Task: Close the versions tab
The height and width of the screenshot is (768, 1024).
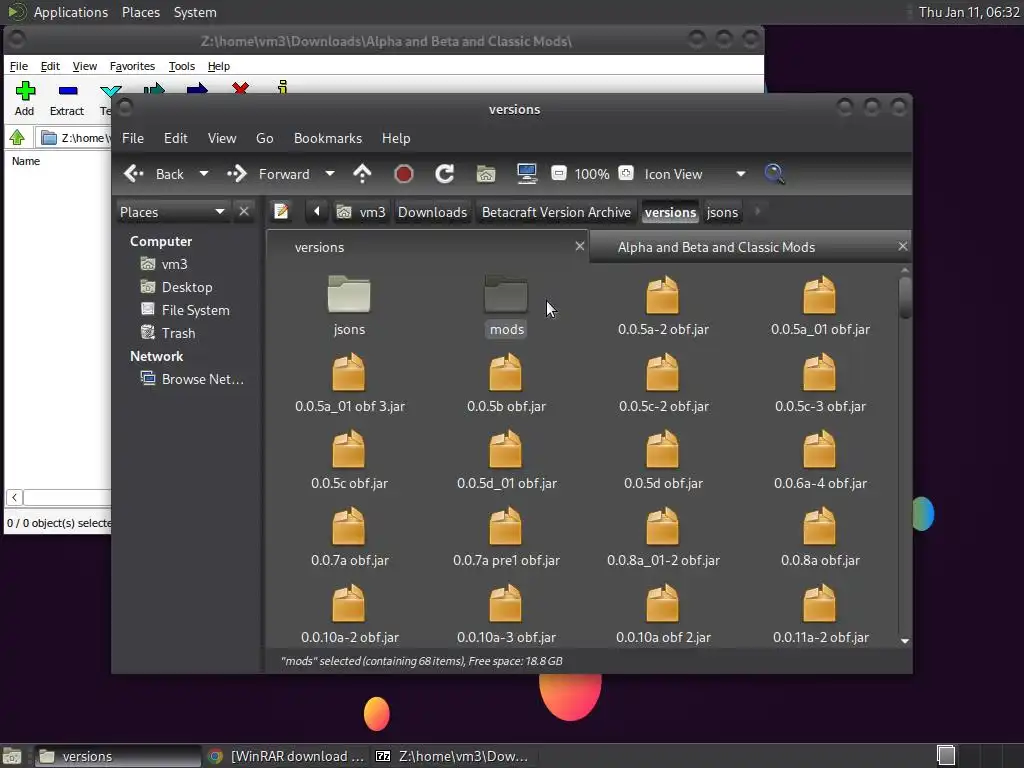Action: tap(579, 246)
